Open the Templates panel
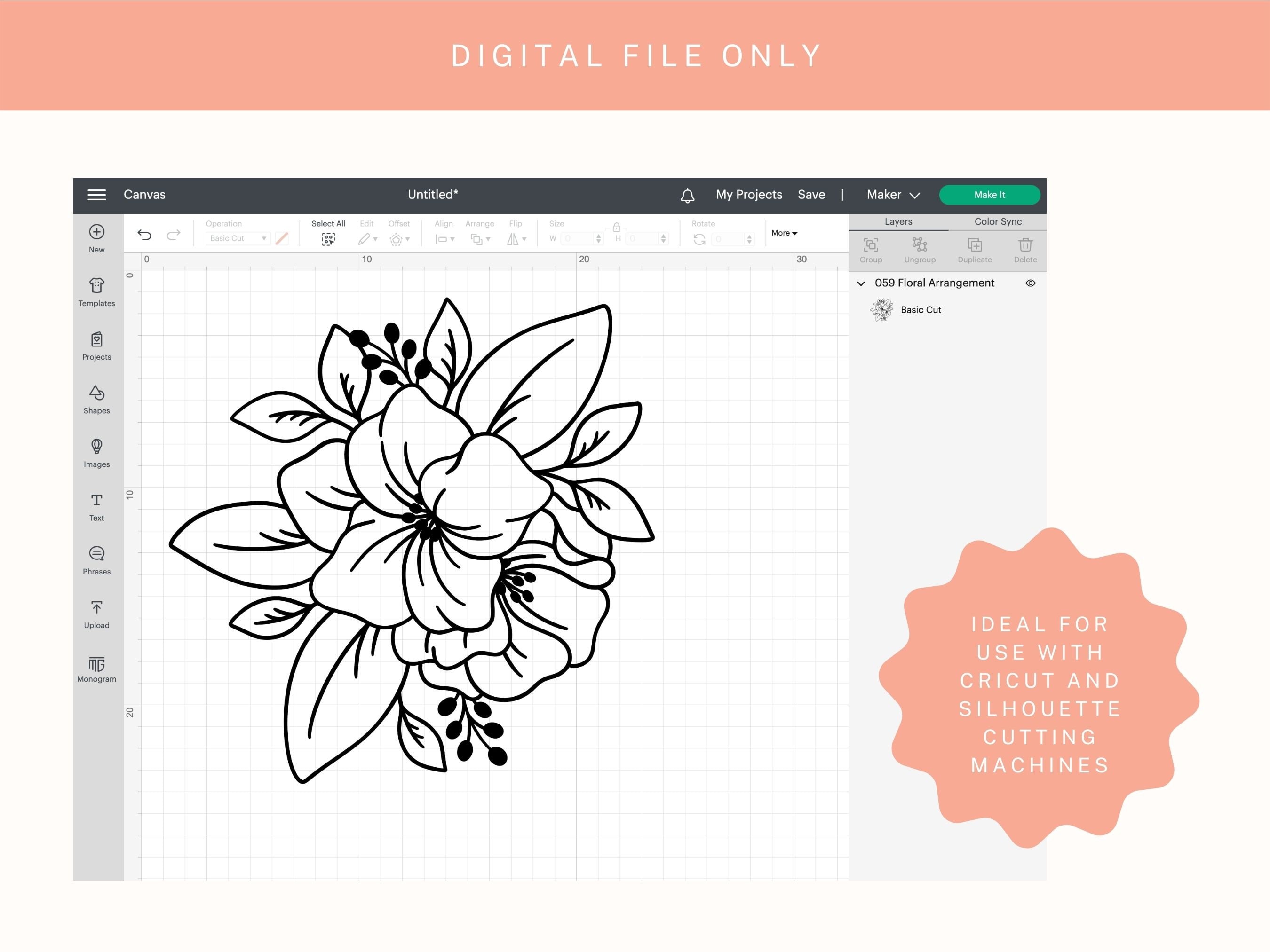Image resolution: width=1270 pixels, height=952 pixels. pos(96,292)
